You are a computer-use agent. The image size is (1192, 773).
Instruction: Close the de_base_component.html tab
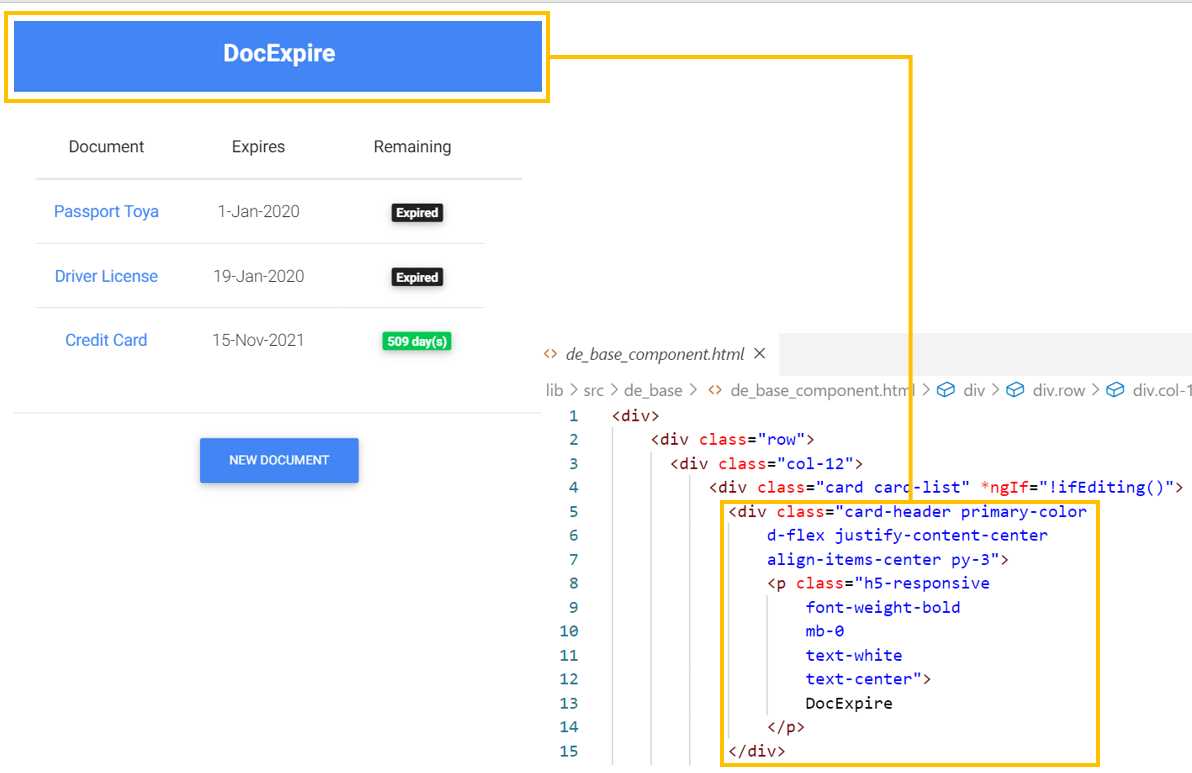pos(758,353)
